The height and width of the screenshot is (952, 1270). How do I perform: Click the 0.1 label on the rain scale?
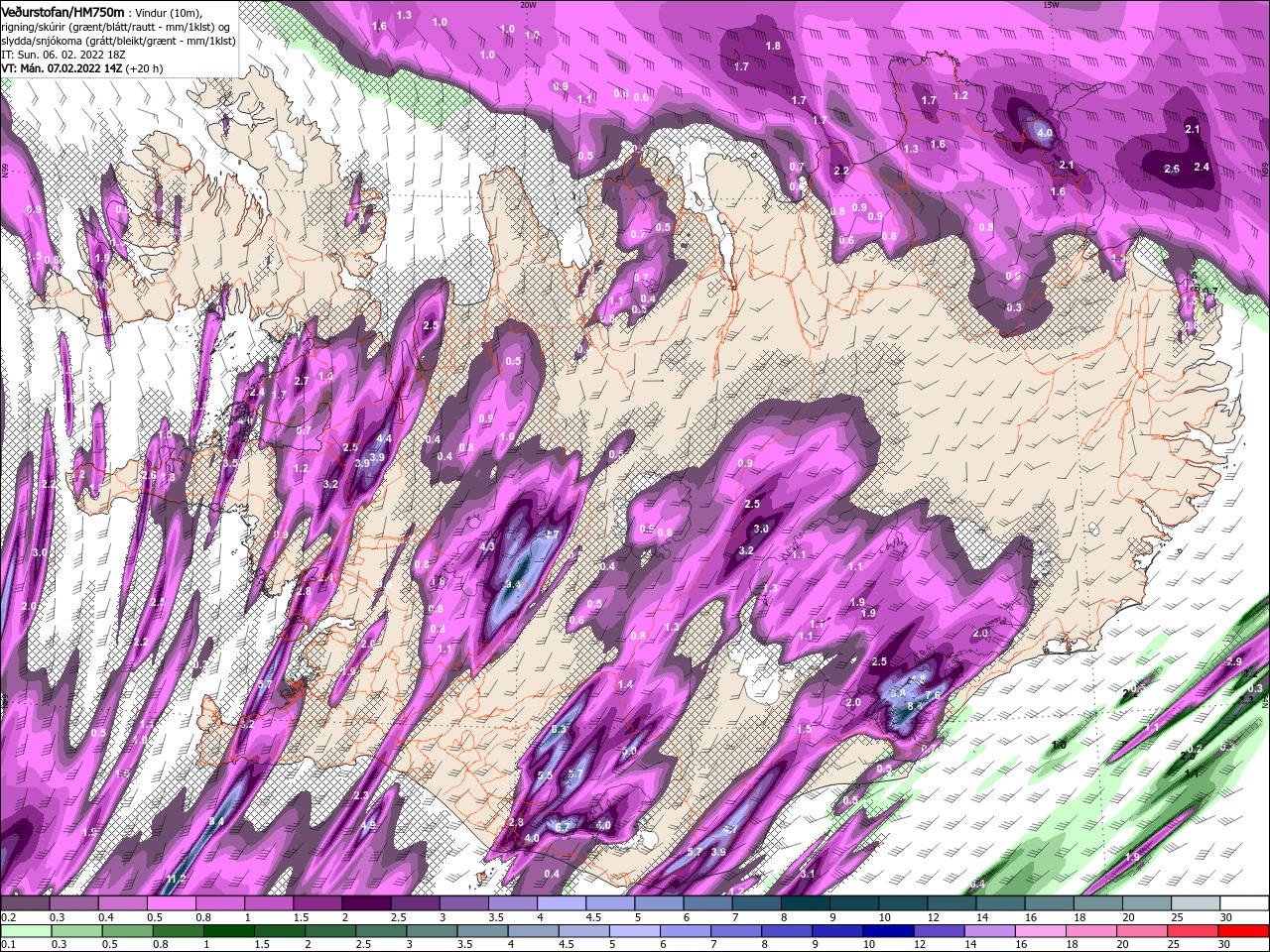8,944
